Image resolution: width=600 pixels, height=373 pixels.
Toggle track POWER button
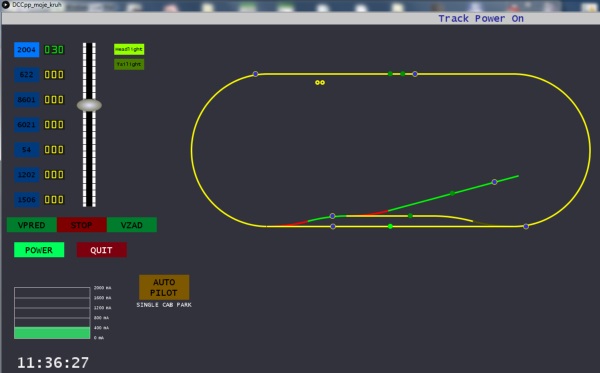pyautogui.click(x=39, y=250)
